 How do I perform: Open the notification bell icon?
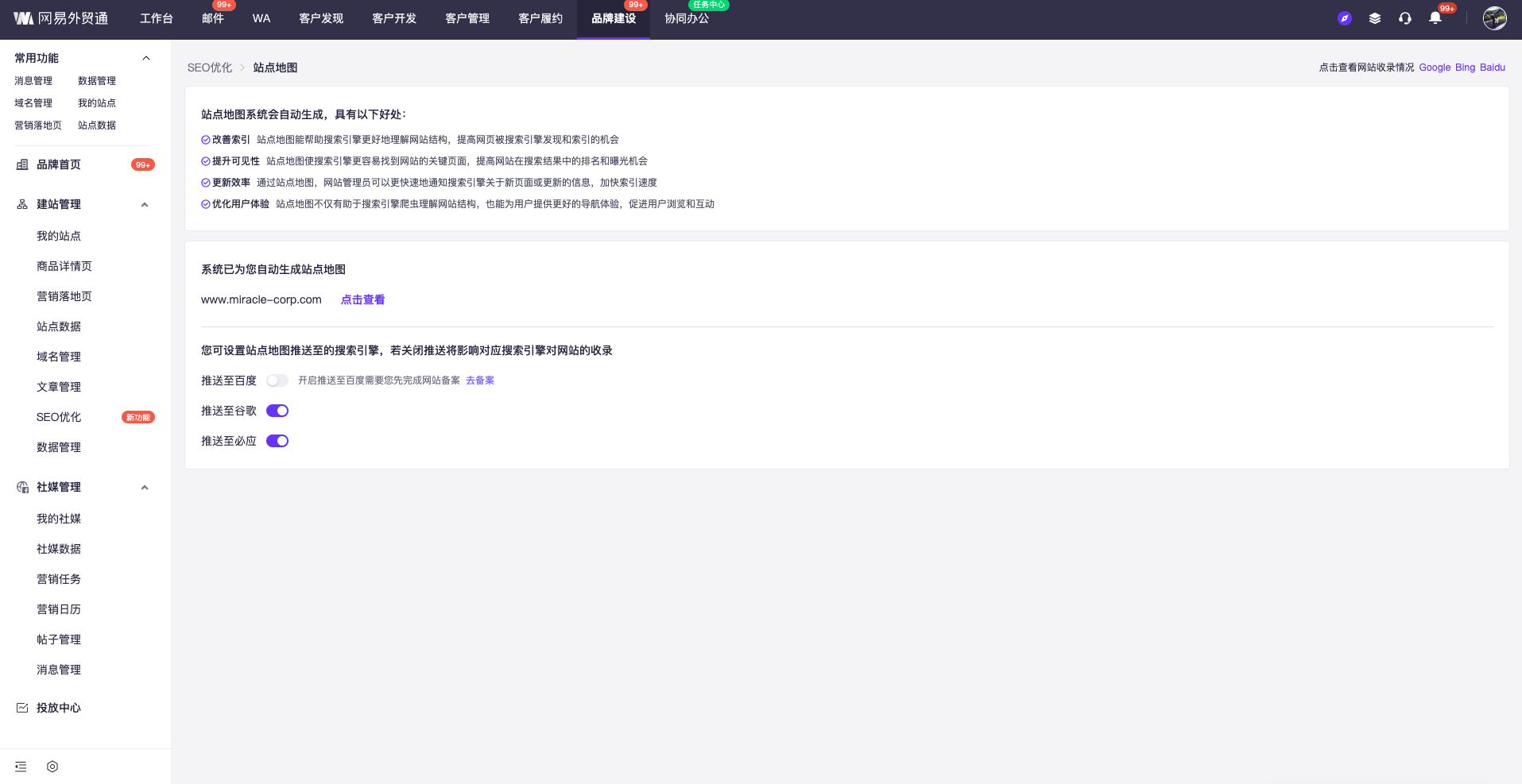tap(1435, 18)
